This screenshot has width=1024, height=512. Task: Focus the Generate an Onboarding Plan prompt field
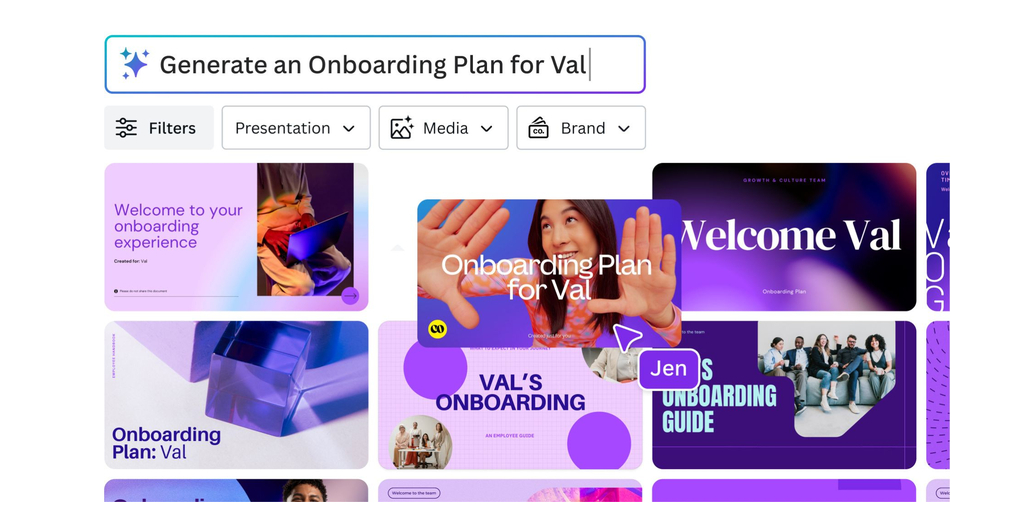(x=375, y=65)
